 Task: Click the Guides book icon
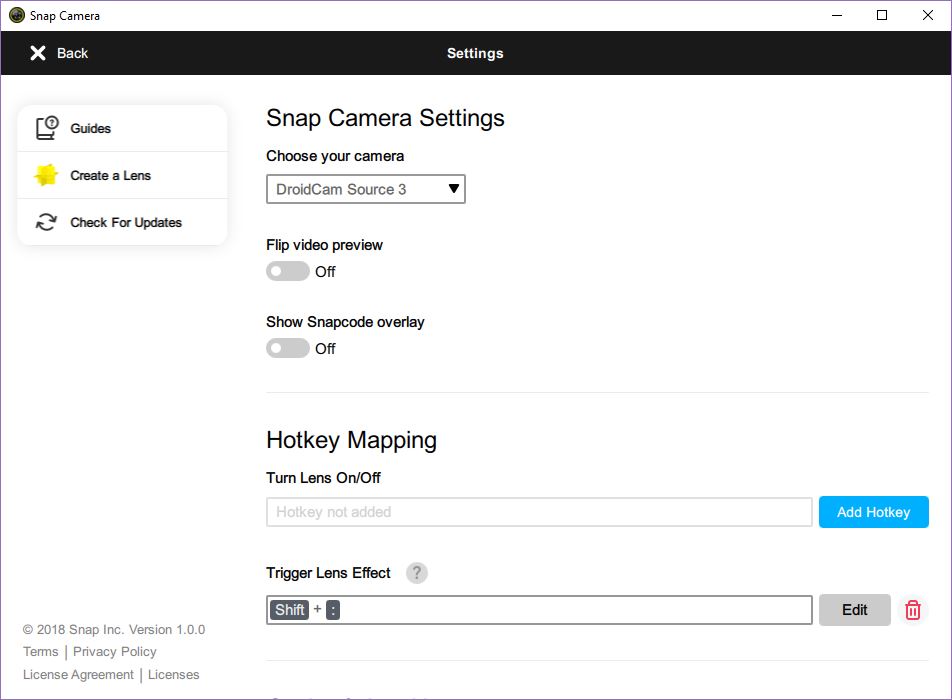point(47,128)
